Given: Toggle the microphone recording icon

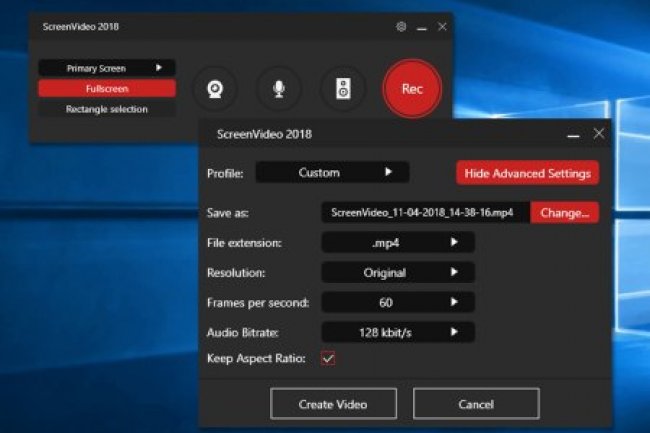Looking at the screenshot, I should [279, 89].
